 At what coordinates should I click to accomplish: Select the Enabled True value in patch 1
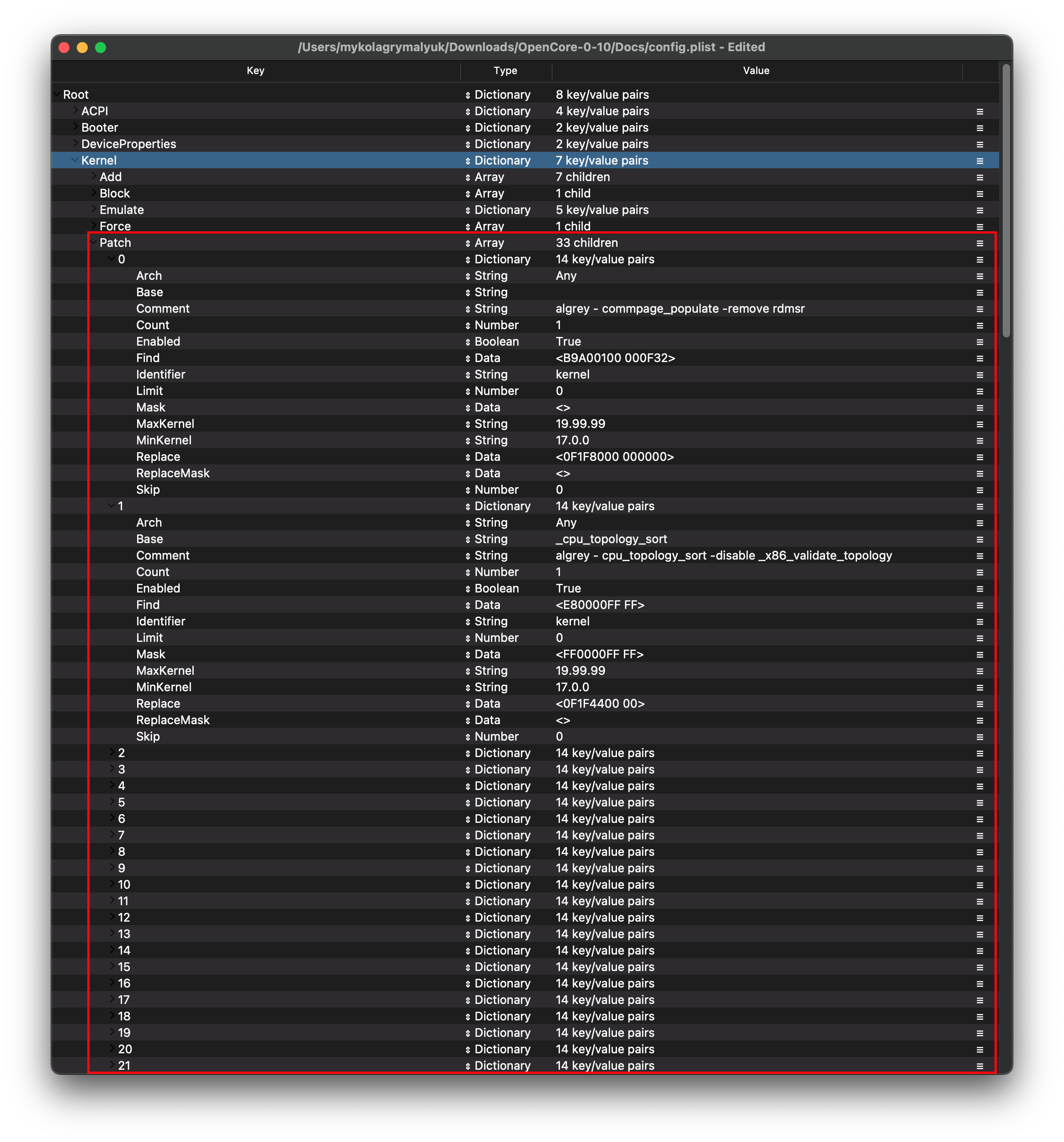568,588
